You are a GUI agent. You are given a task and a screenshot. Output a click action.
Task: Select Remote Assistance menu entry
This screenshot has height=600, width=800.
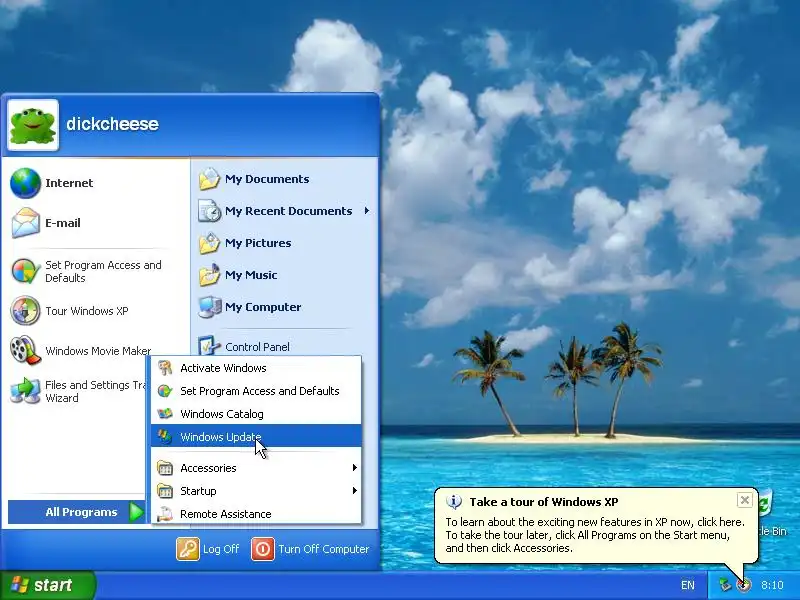click(256, 514)
